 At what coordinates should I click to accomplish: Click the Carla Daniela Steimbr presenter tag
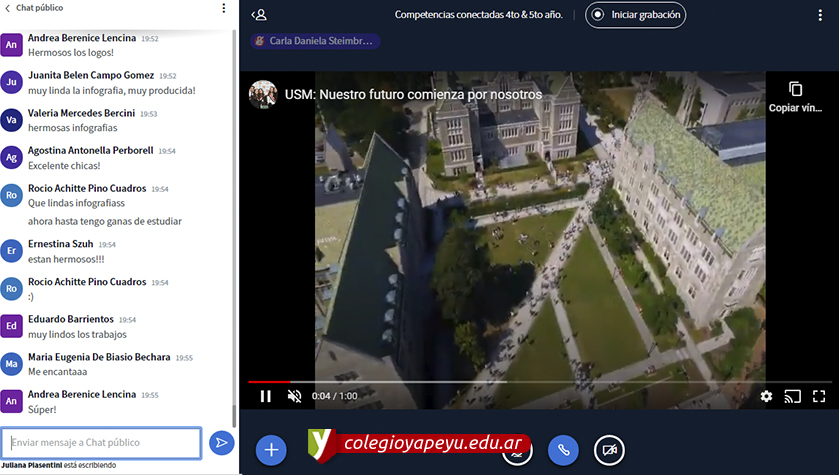pos(315,42)
